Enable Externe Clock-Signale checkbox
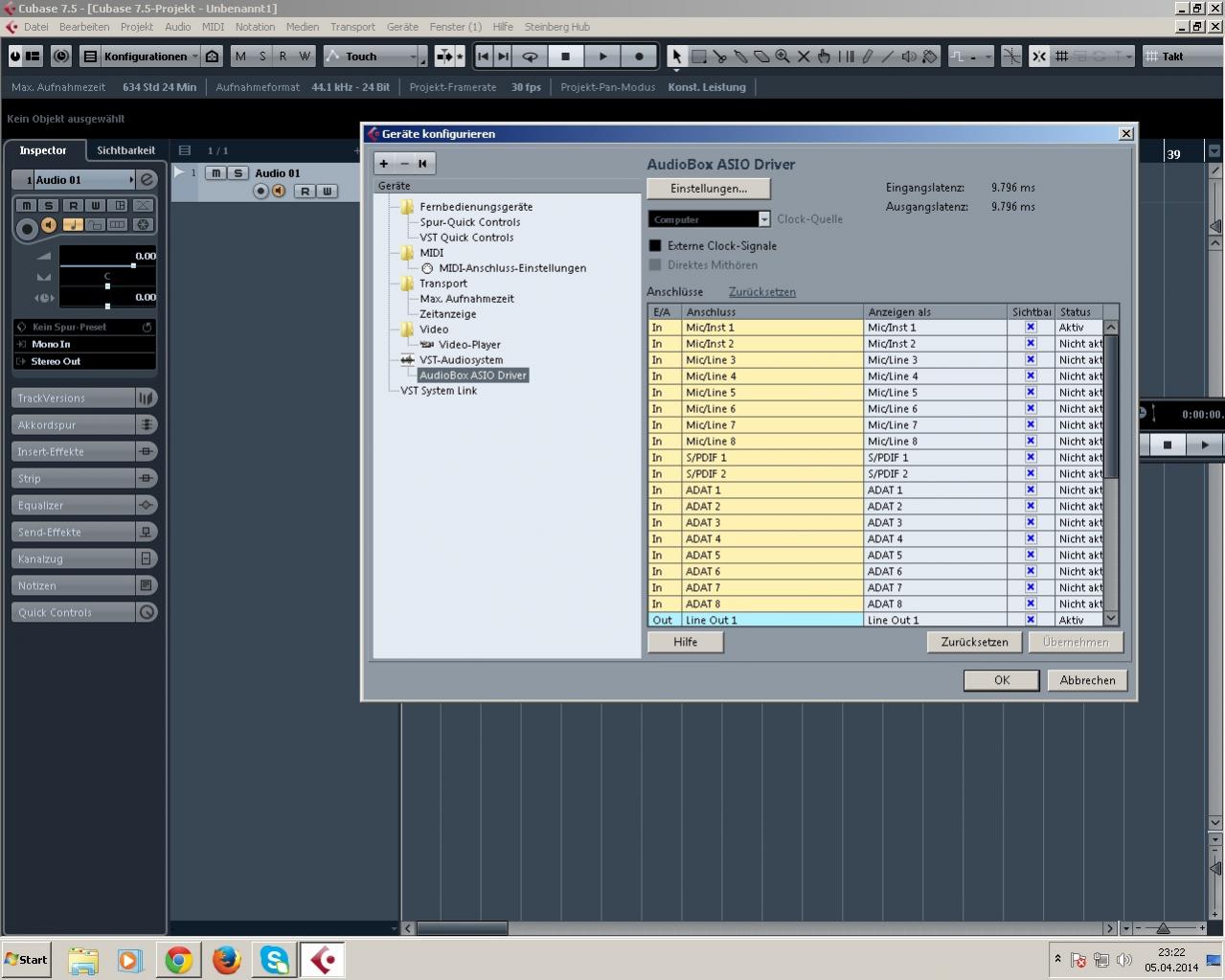 [x=655, y=246]
